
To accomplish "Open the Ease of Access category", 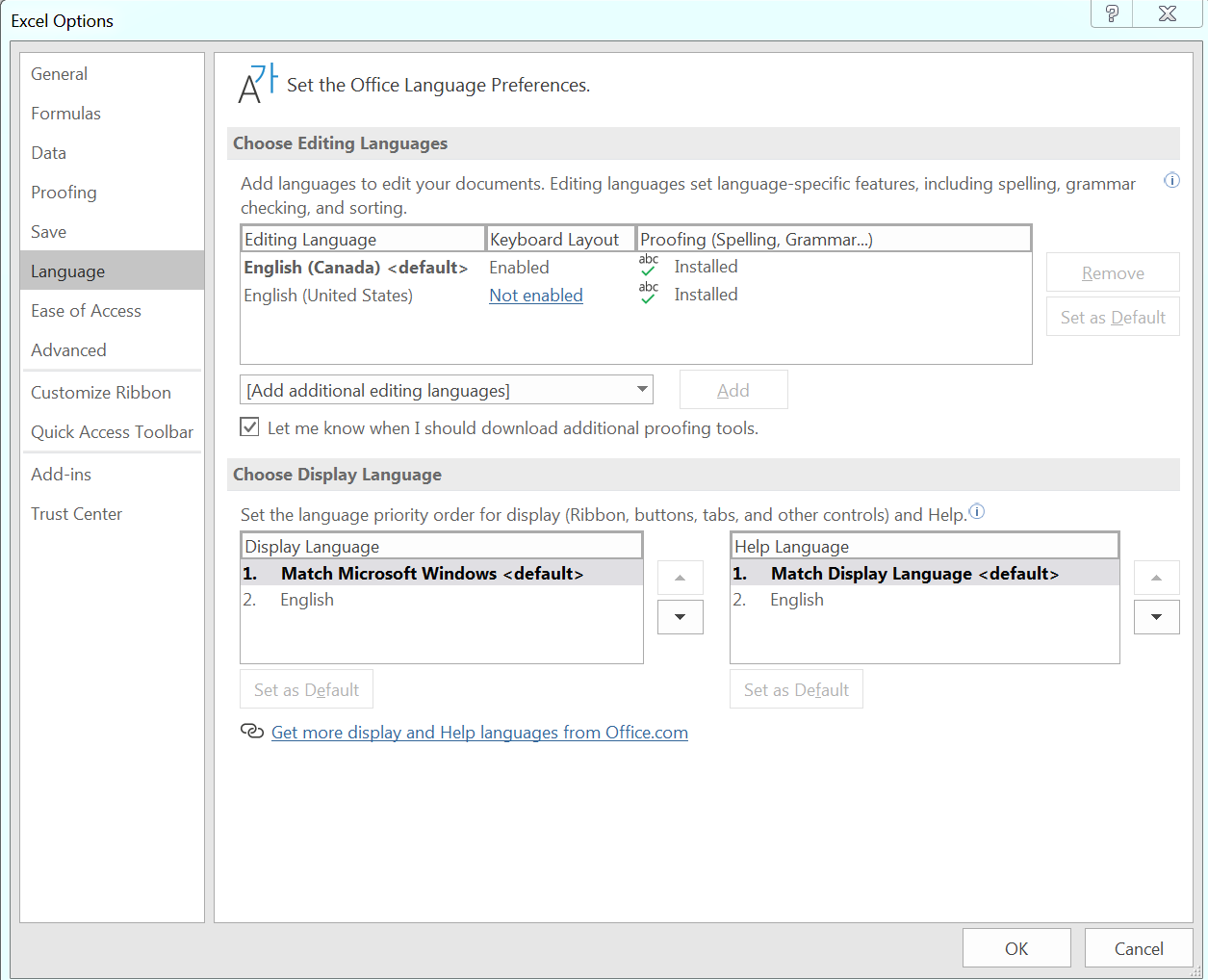I will 112,311.
